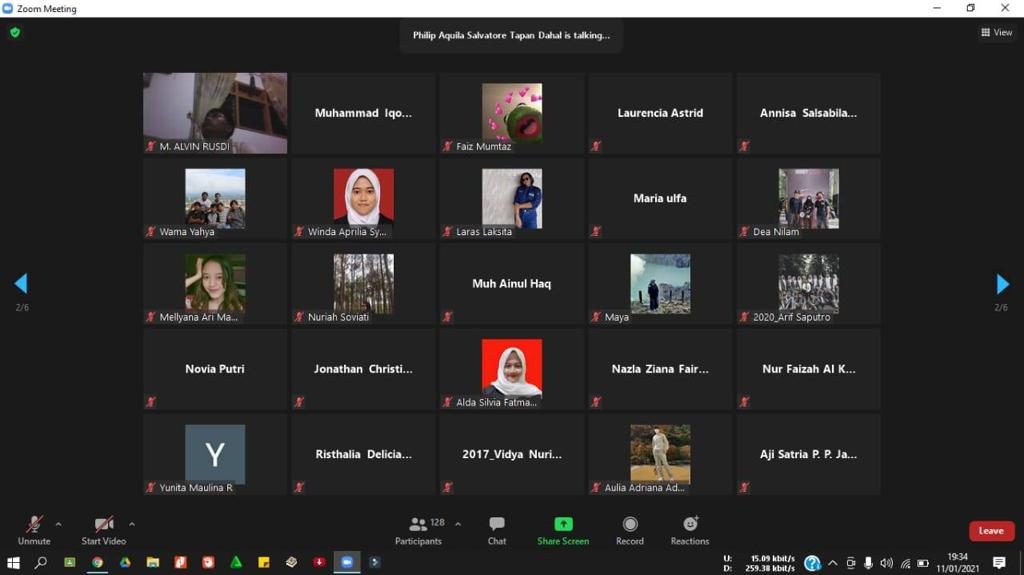Go to previous page of participants
This screenshot has width=1024, height=575.
[x=20, y=284]
